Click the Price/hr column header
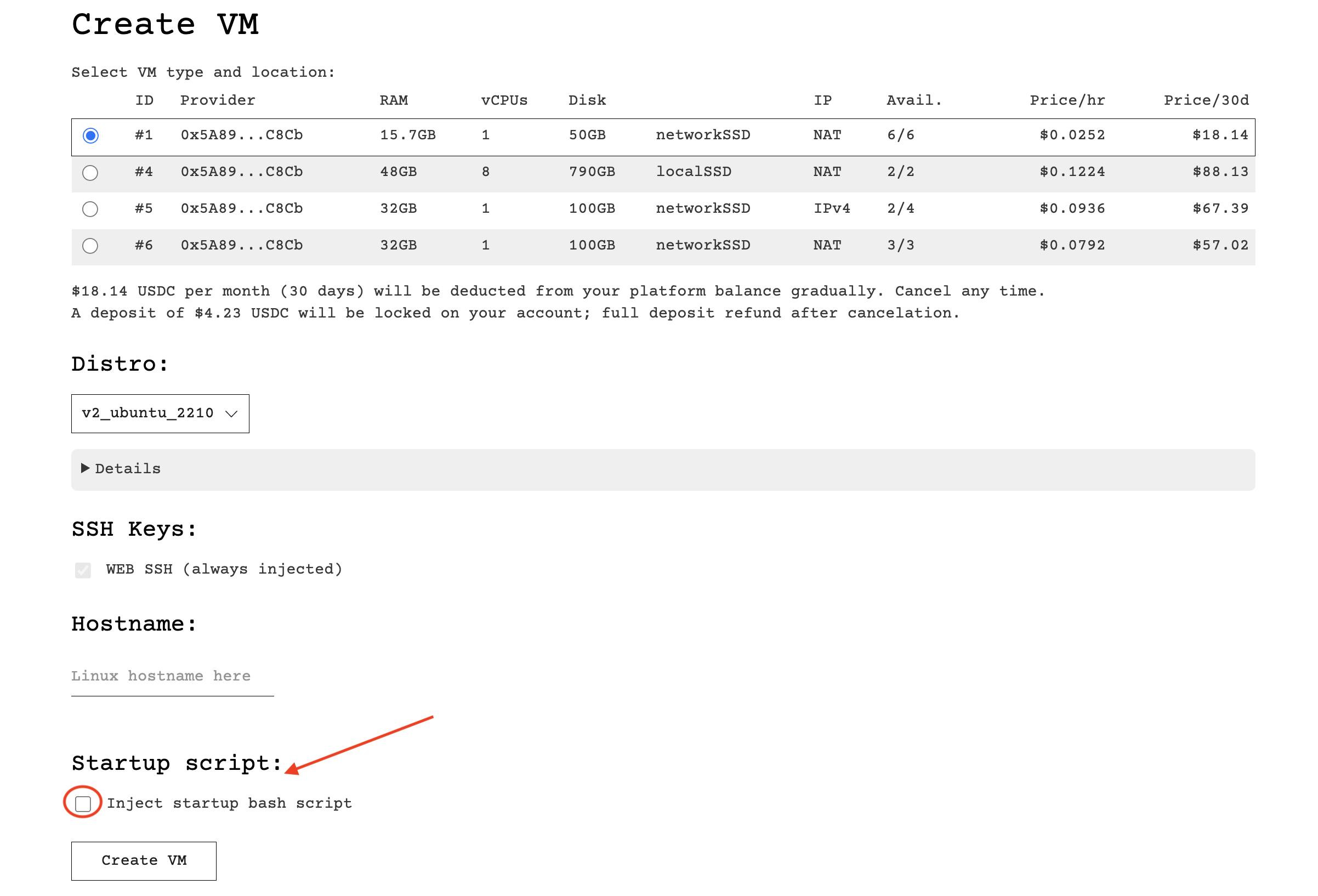 click(x=1067, y=100)
